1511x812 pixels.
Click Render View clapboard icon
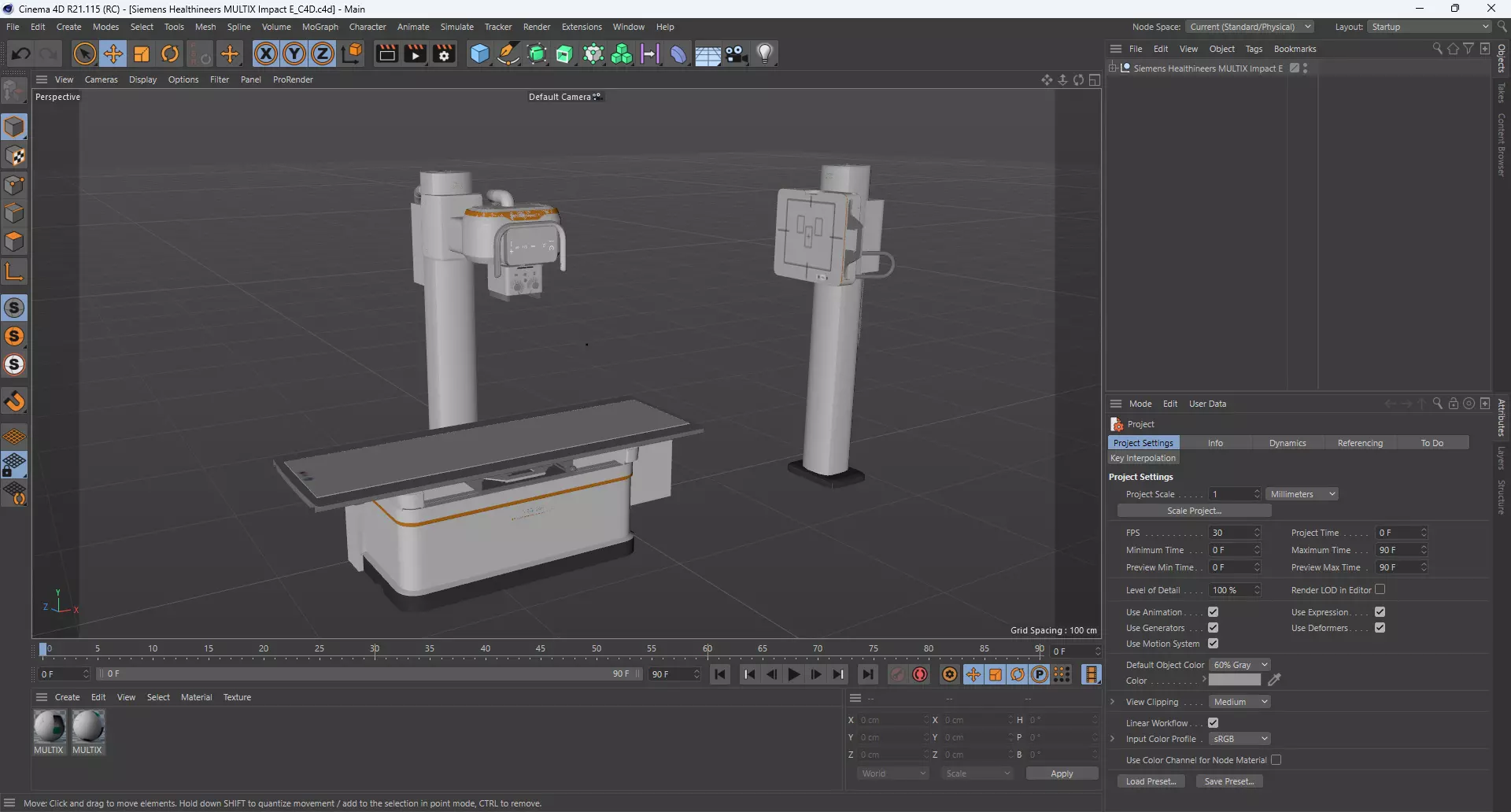click(386, 54)
